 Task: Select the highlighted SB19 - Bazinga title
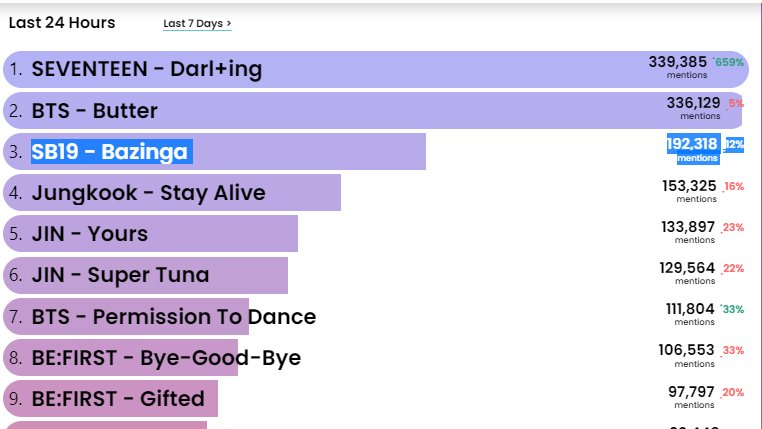coord(112,152)
